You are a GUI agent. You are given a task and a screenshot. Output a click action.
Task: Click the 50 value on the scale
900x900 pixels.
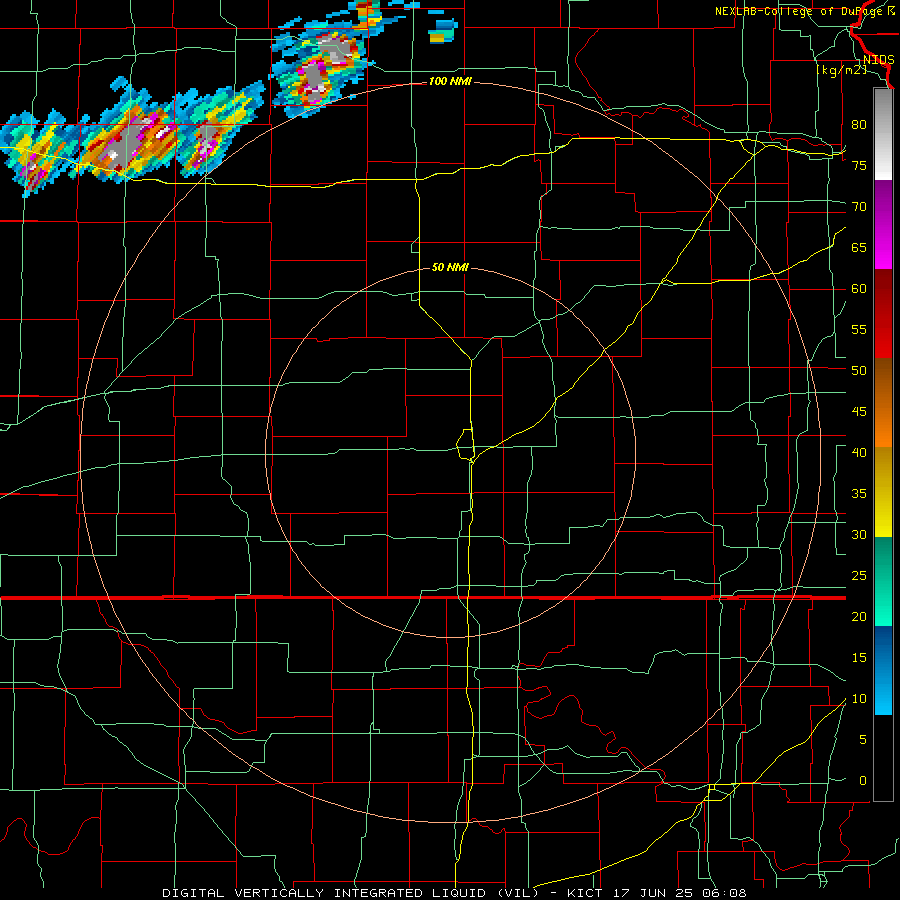point(859,371)
